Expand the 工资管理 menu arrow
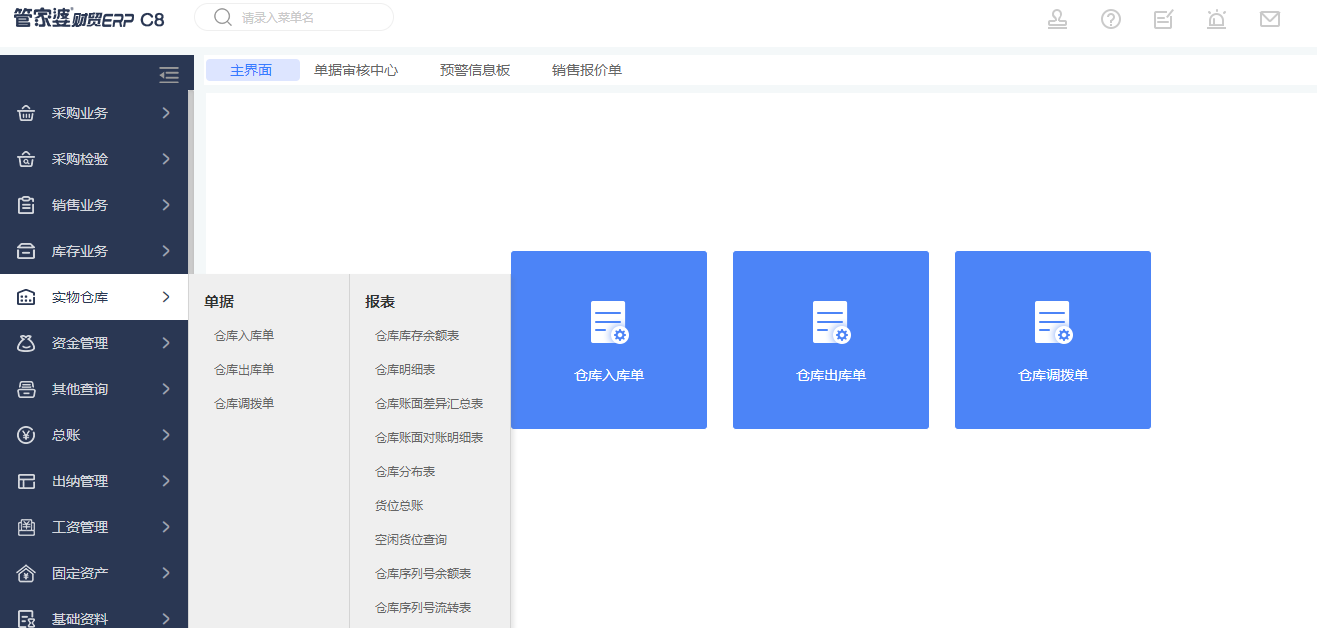The width and height of the screenshot is (1317, 628). (166, 527)
